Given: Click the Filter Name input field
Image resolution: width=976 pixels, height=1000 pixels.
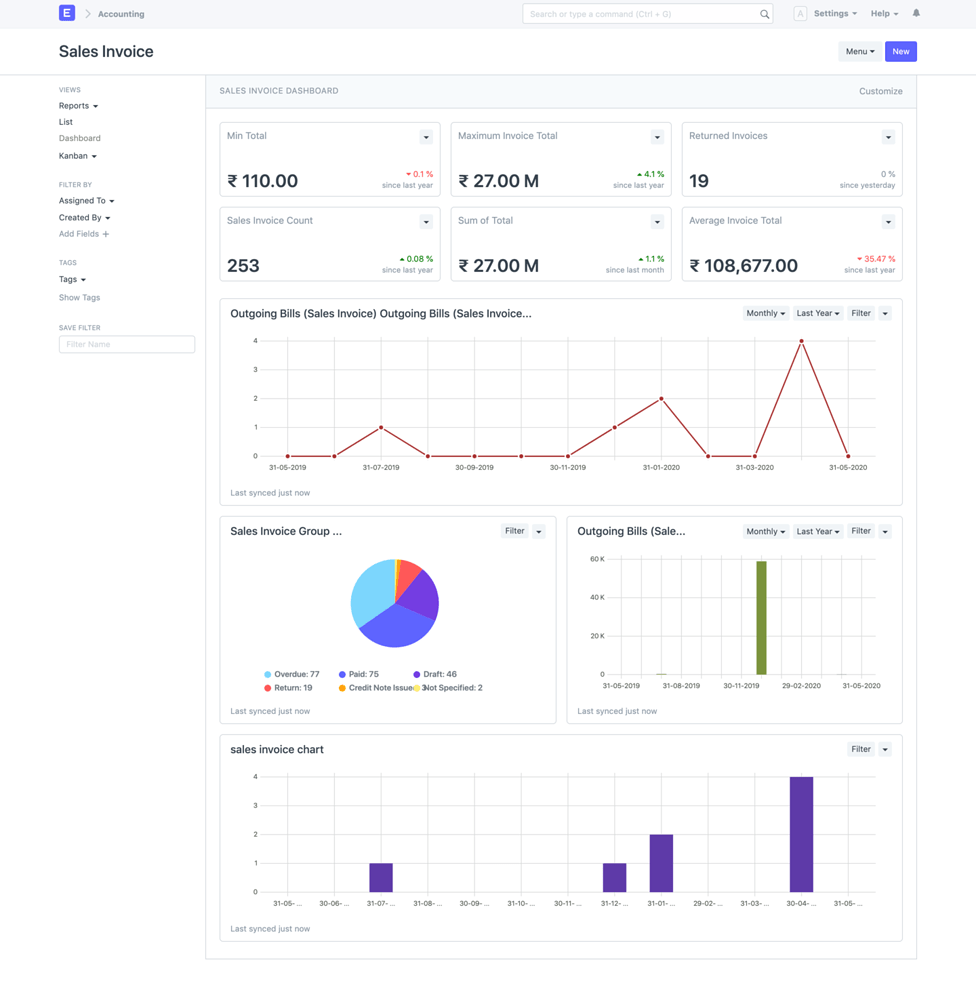Looking at the screenshot, I should 126,344.
